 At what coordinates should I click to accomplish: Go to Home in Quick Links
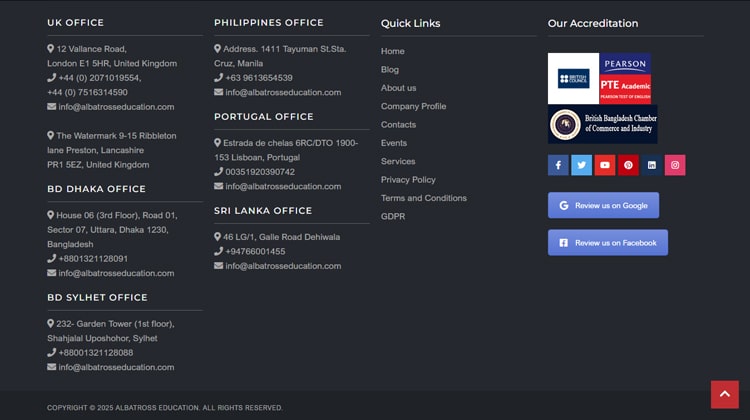pyautogui.click(x=392, y=51)
